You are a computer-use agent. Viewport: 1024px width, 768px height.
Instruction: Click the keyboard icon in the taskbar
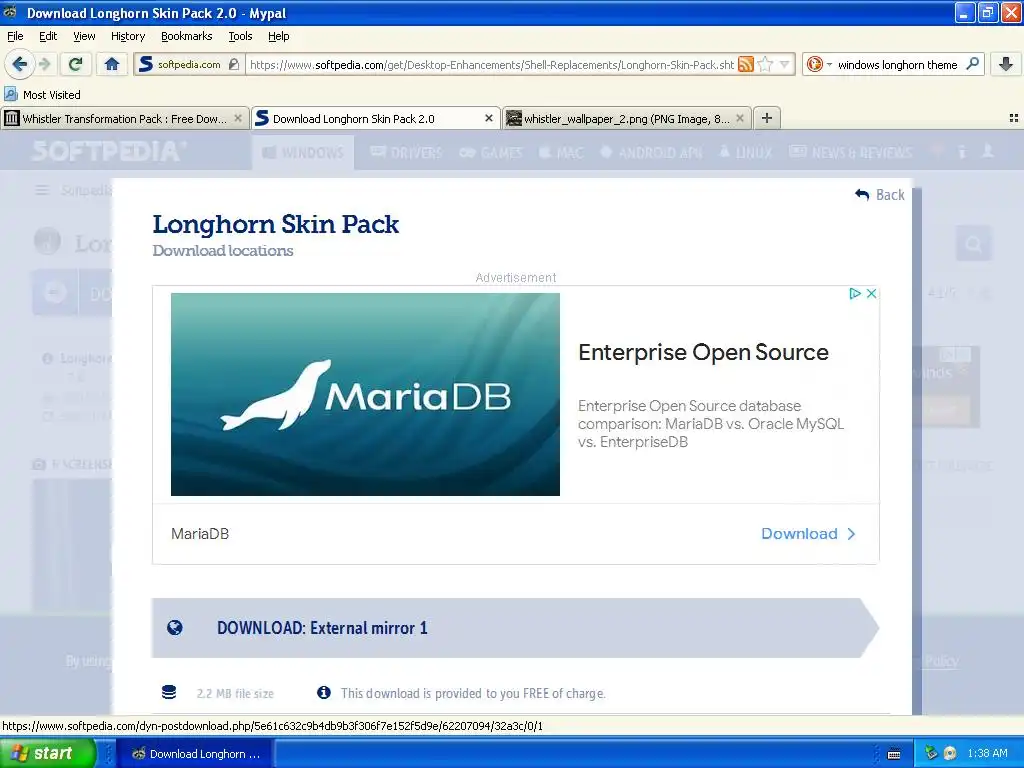(894, 754)
